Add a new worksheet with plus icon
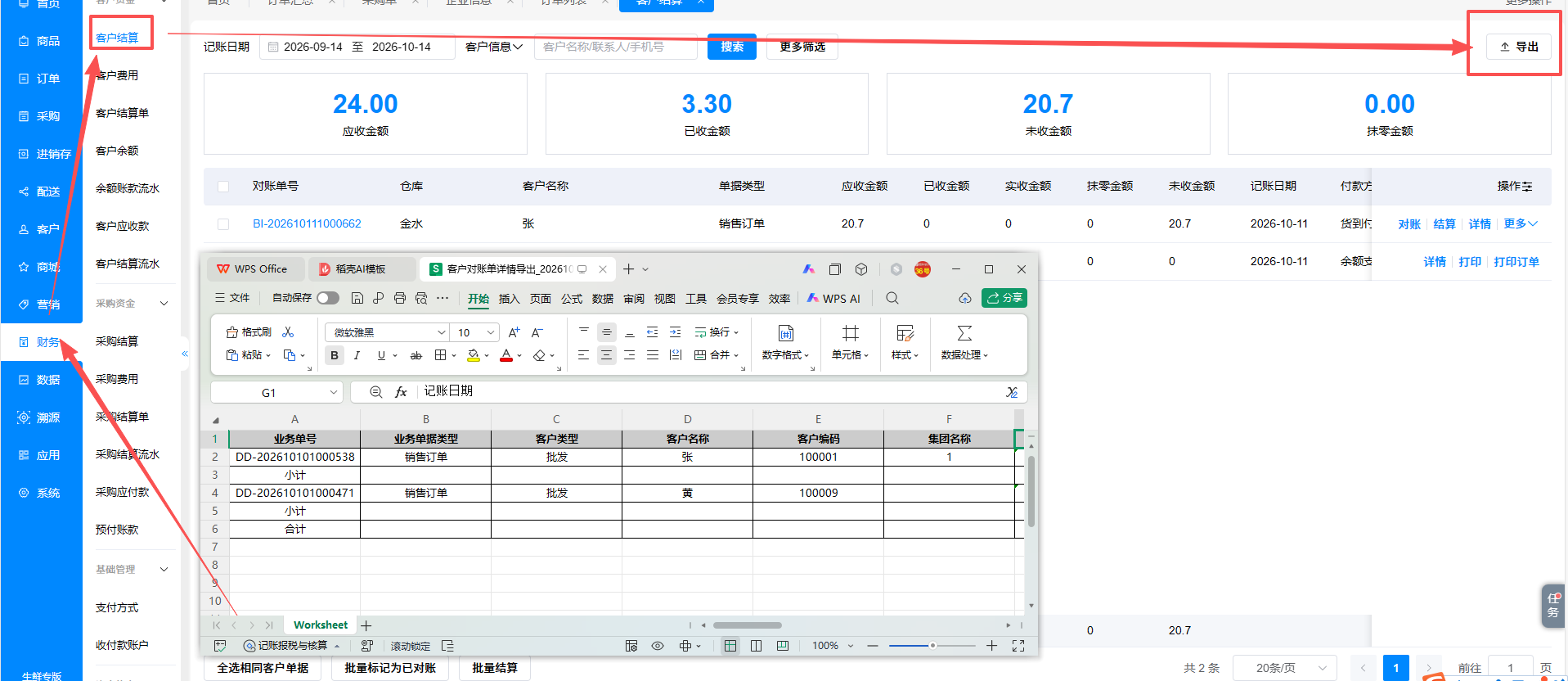This screenshot has width=1568, height=681. (x=366, y=625)
